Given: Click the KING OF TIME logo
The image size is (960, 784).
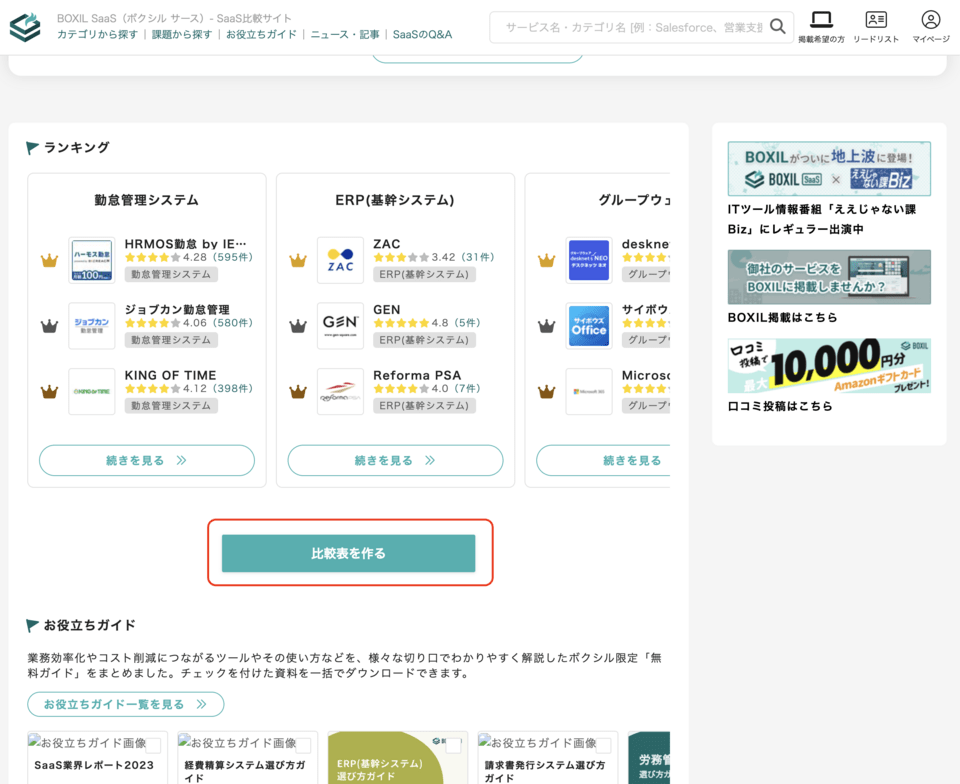Looking at the screenshot, I should pyautogui.click(x=92, y=392).
